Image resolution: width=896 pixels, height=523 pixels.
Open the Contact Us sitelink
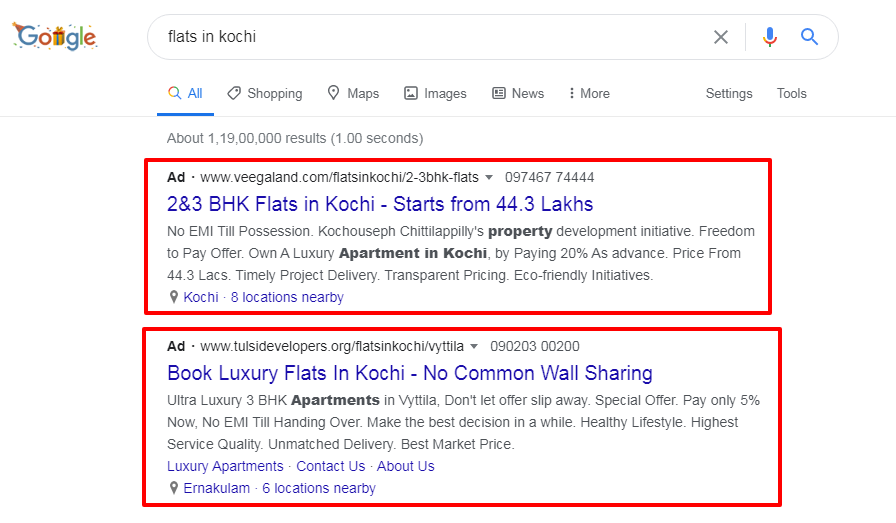pos(330,466)
